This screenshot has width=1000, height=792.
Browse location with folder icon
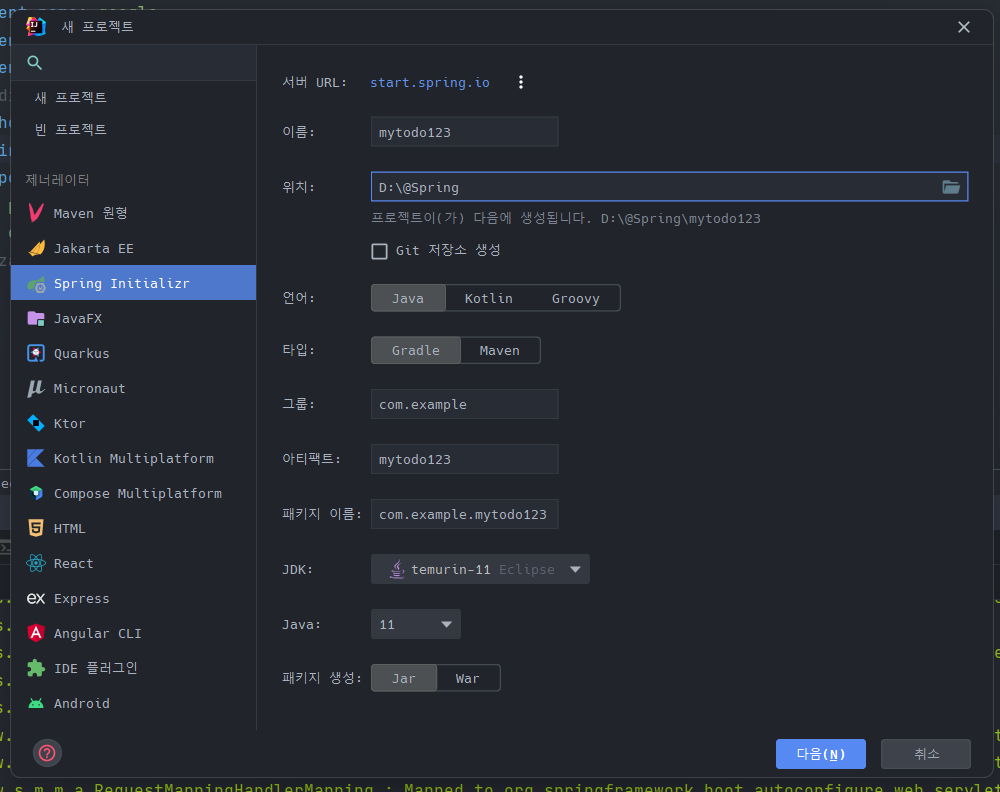coord(951,187)
